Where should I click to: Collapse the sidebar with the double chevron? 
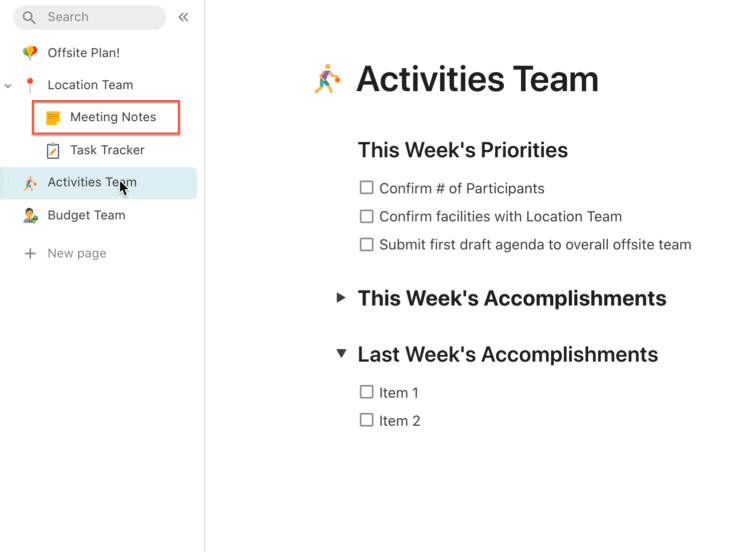click(183, 17)
